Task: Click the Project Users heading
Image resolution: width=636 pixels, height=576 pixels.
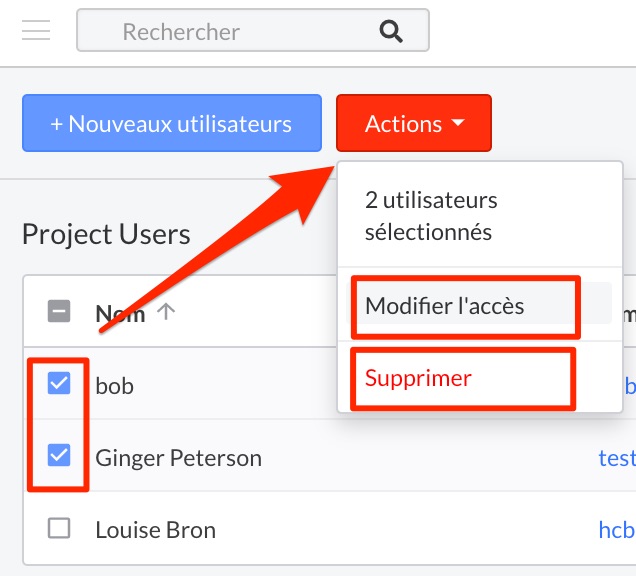Action: [106, 234]
